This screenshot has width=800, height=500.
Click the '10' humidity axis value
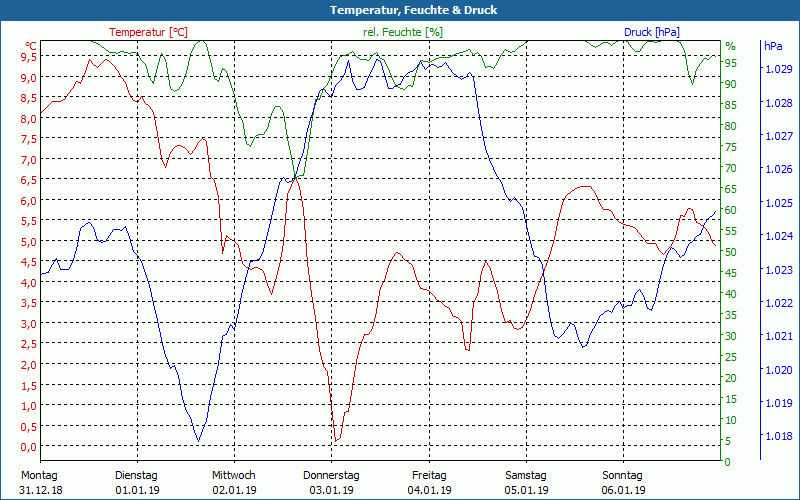731,420
